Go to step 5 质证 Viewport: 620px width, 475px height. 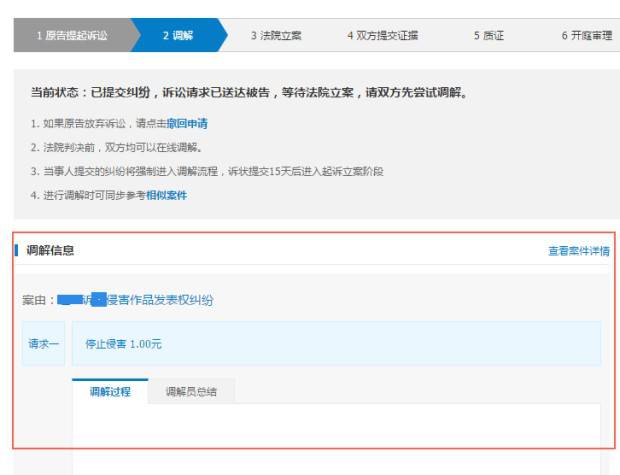click(x=489, y=36)
